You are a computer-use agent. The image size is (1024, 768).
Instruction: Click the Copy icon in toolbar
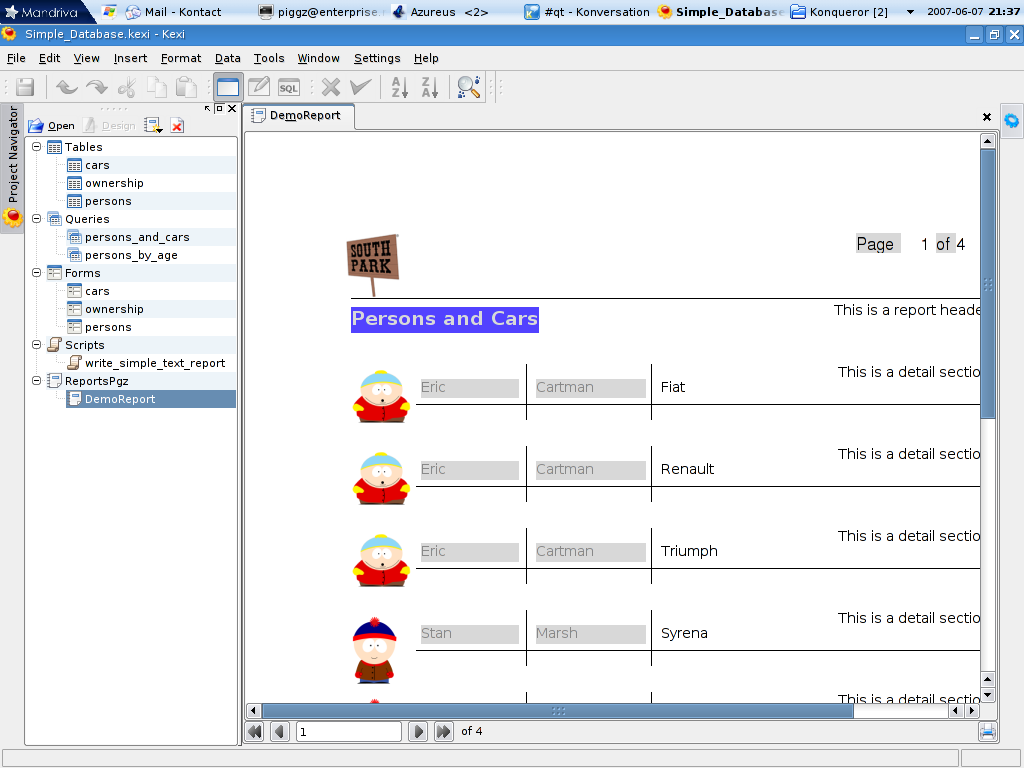pyautogui.click(x=157, y=87)
